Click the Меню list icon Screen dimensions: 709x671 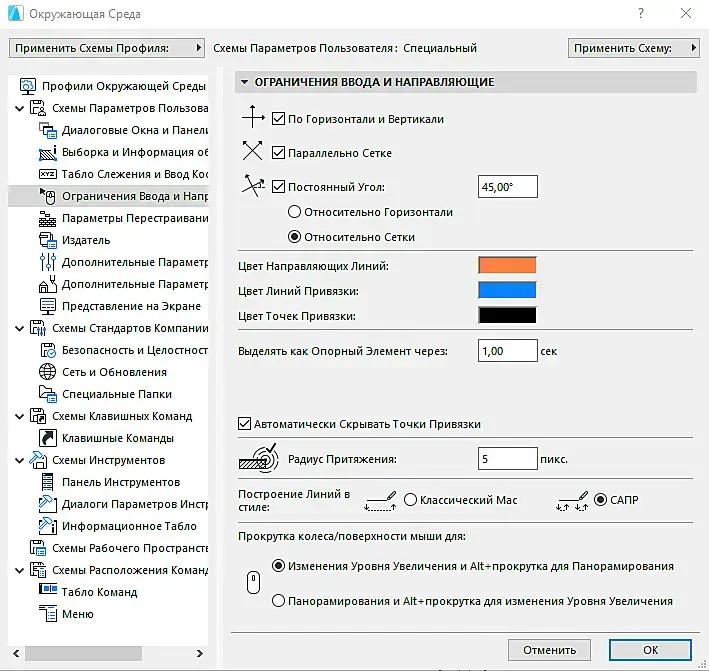coord(47,614)
